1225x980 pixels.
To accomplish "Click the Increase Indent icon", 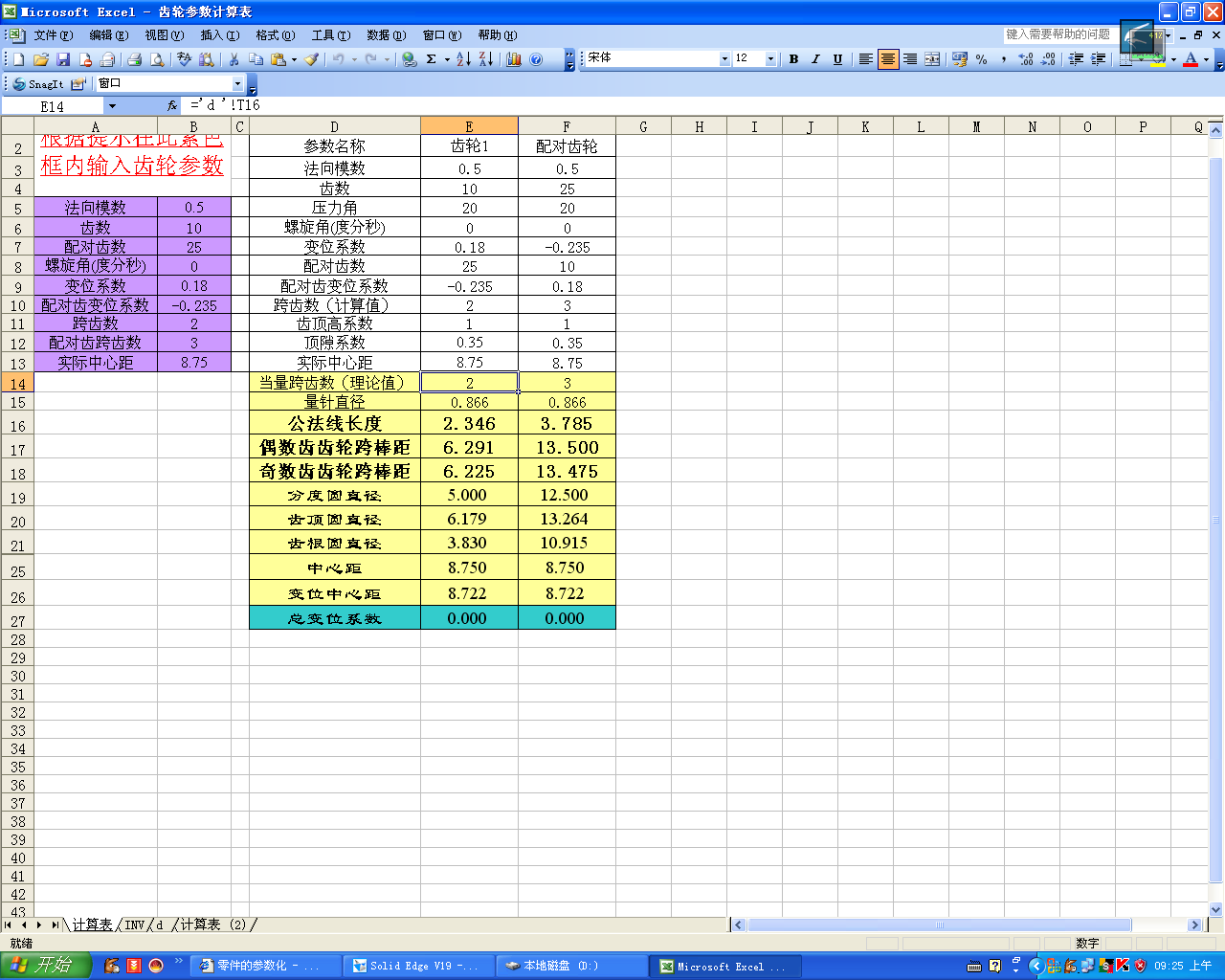I will click(1099, 59).
